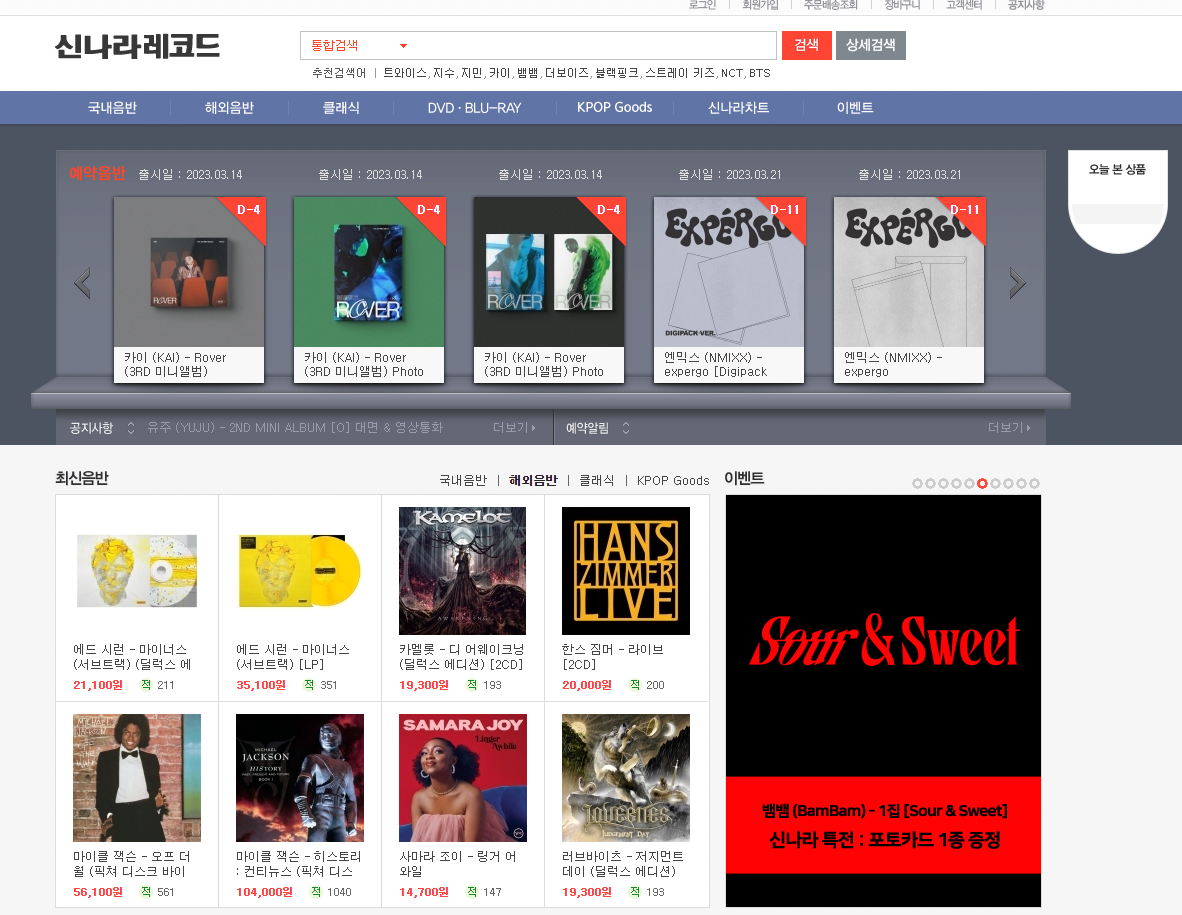
Task: Open 주문배송조회 order tracking link
Action: coord(831,5)
